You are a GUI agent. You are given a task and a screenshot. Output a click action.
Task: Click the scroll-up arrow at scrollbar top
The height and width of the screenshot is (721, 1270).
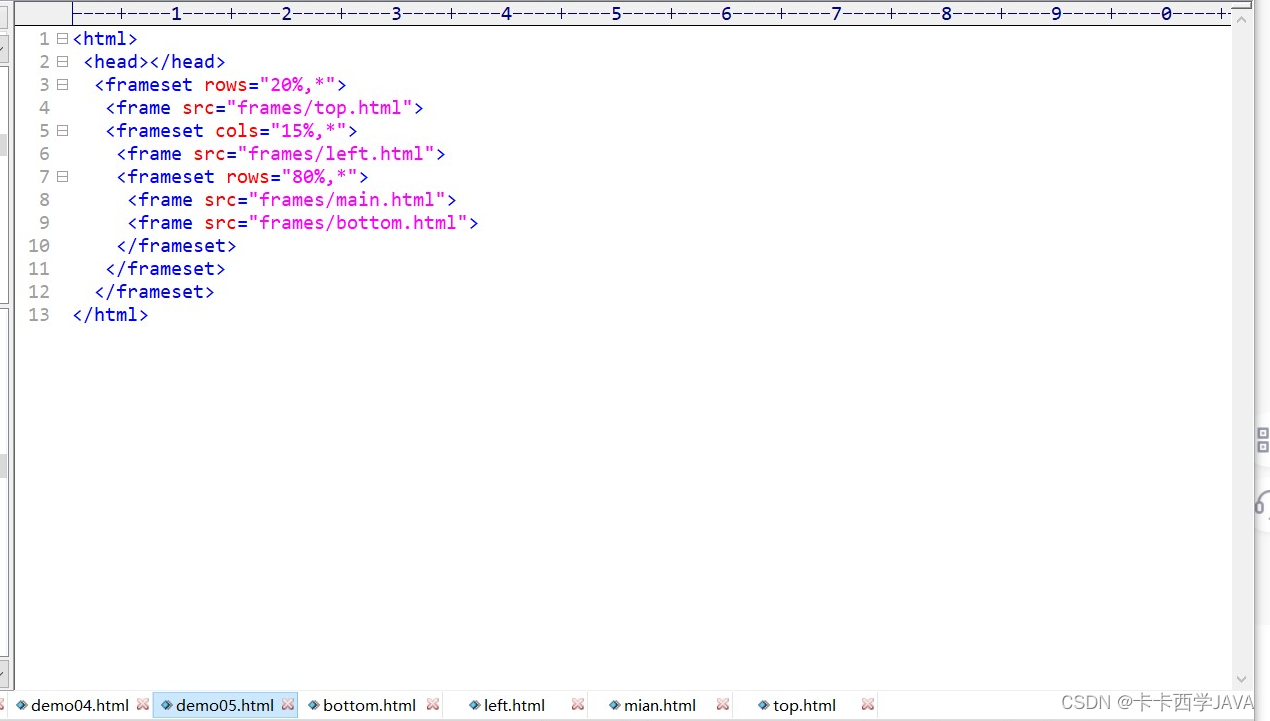[1241, 17]
